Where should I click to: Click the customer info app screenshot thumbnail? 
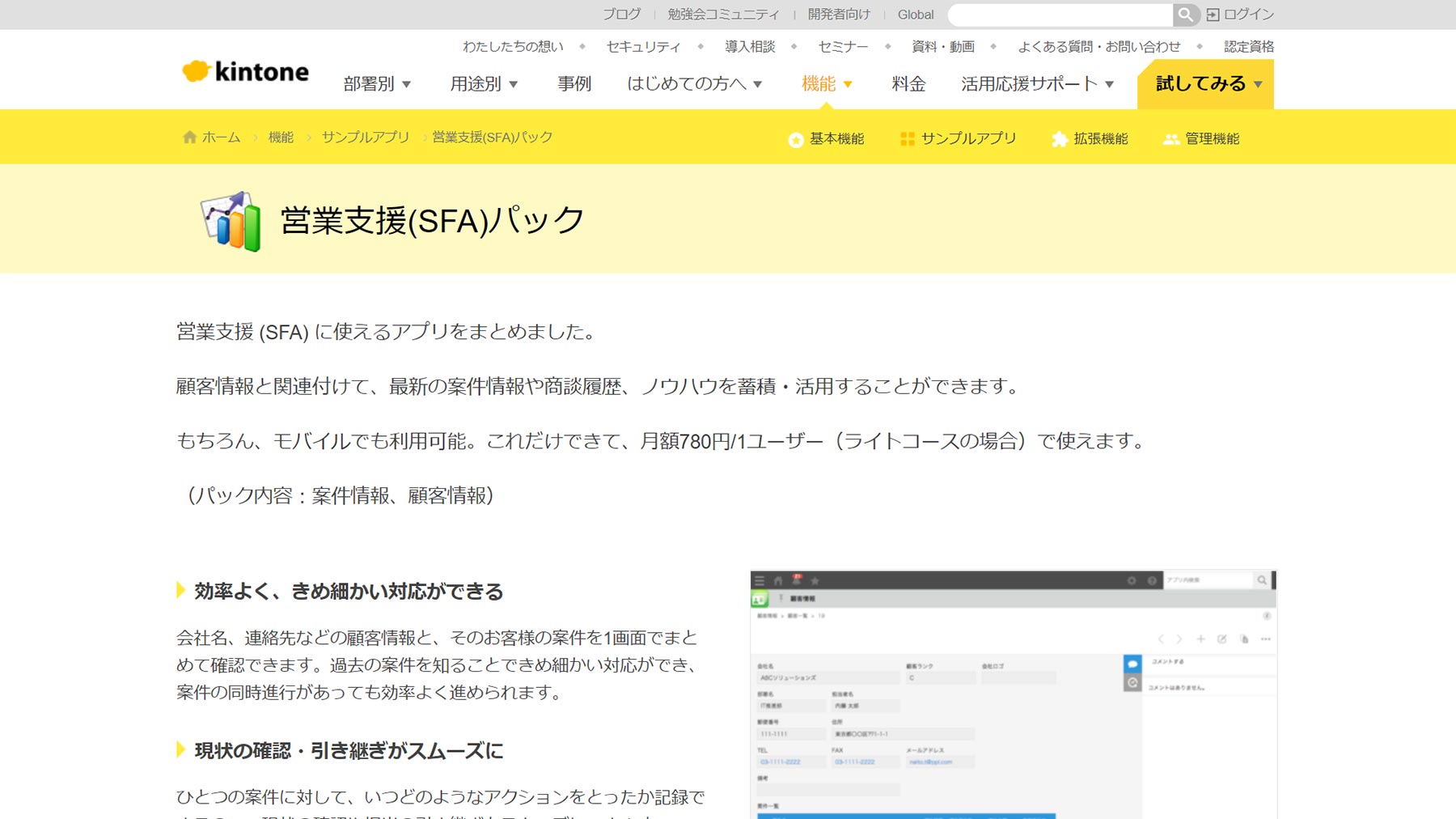[1014, 694]
